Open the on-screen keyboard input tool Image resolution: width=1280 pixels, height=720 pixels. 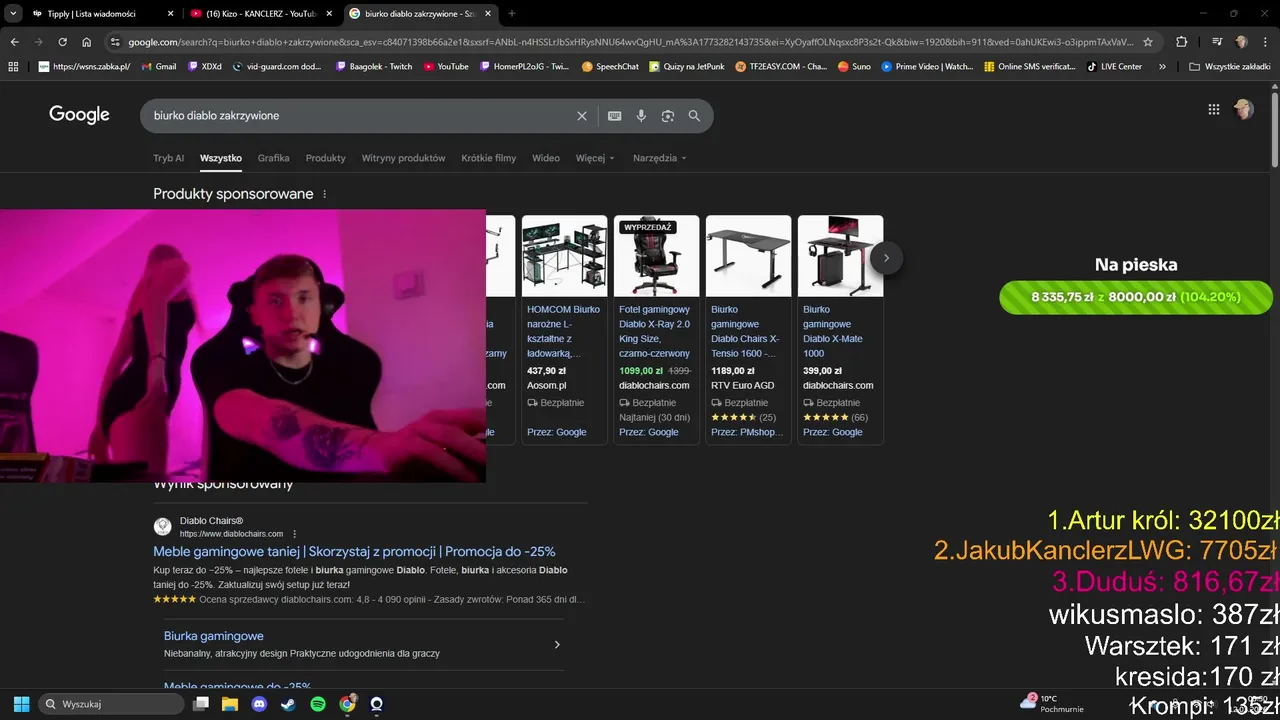[615, 116]
